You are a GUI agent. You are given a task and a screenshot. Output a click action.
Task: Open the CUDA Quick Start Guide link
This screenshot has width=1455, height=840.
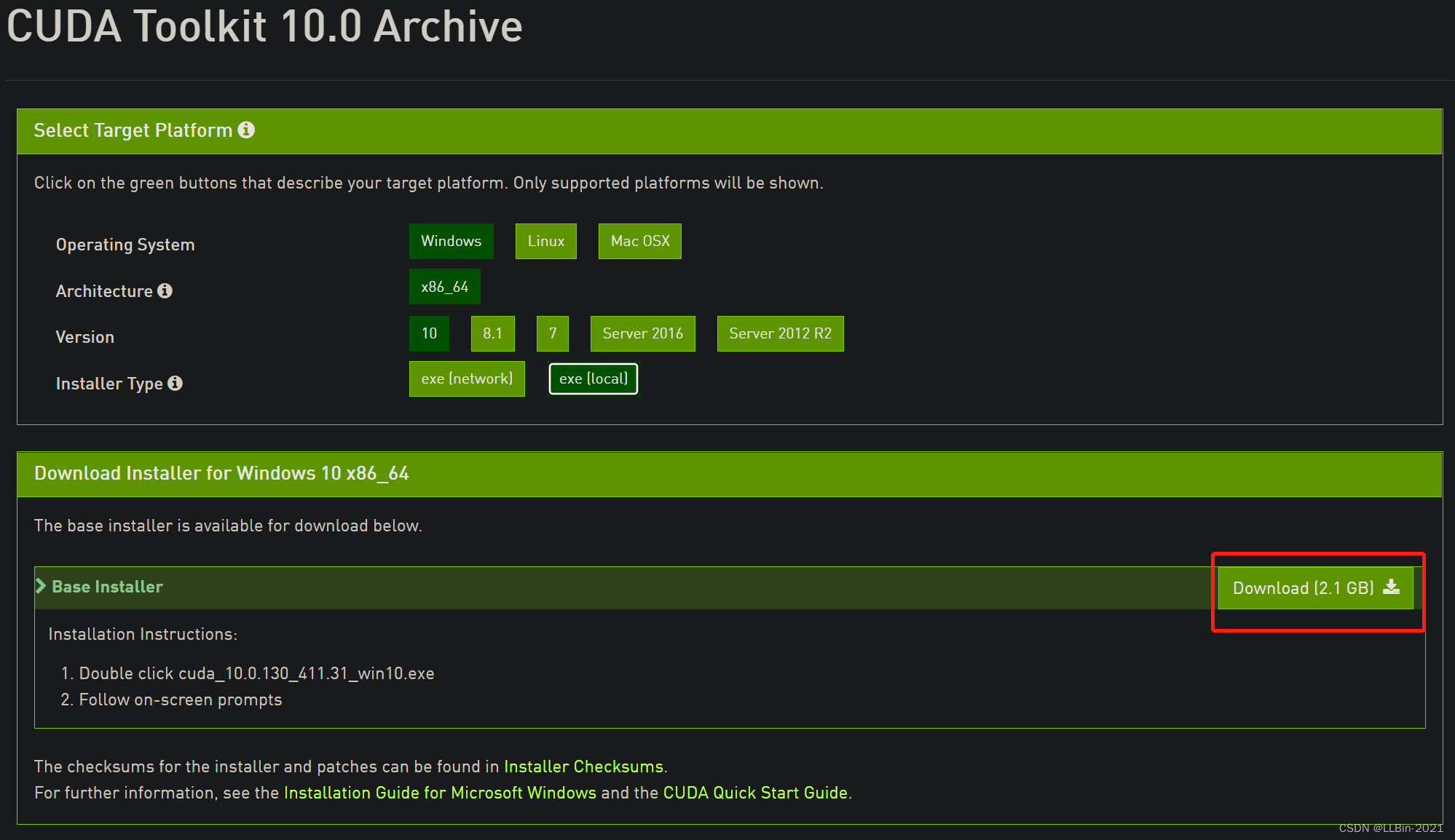tap(755, 793)
